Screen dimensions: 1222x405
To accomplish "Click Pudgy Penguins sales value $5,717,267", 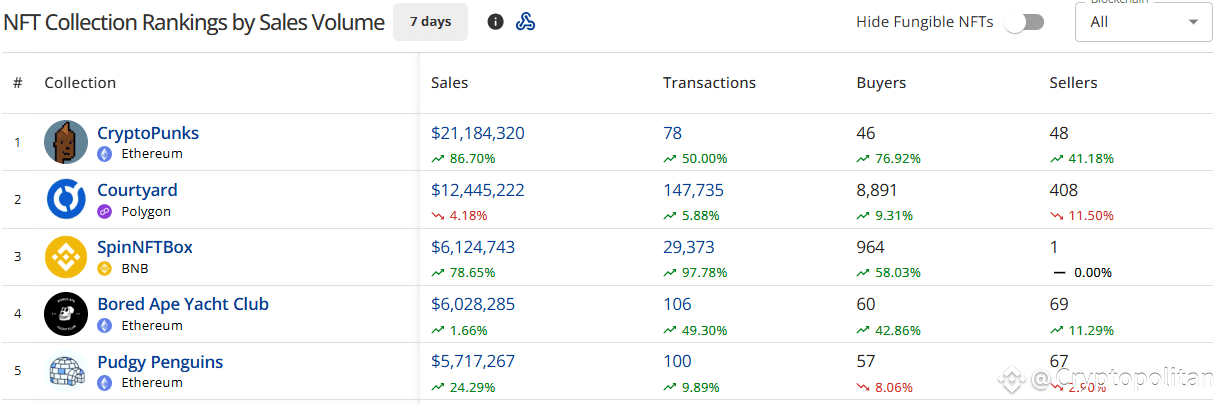I will (473, 362).
